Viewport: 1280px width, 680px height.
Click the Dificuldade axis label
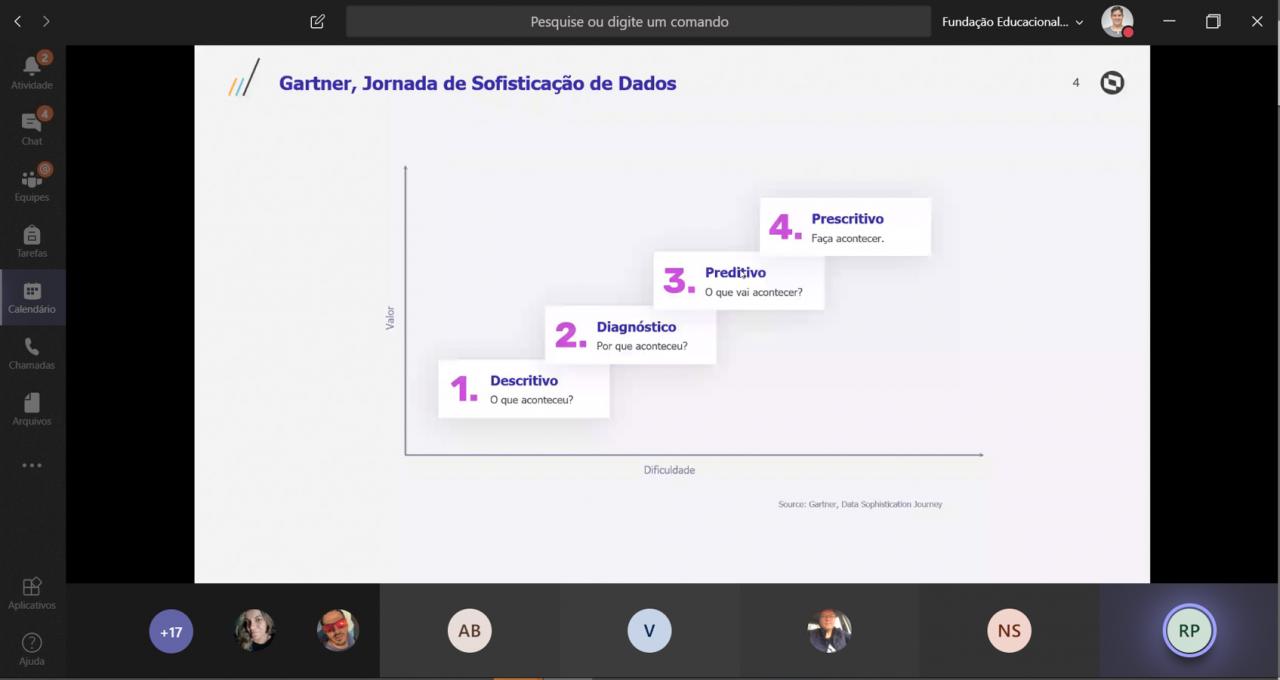click(669, 470)
